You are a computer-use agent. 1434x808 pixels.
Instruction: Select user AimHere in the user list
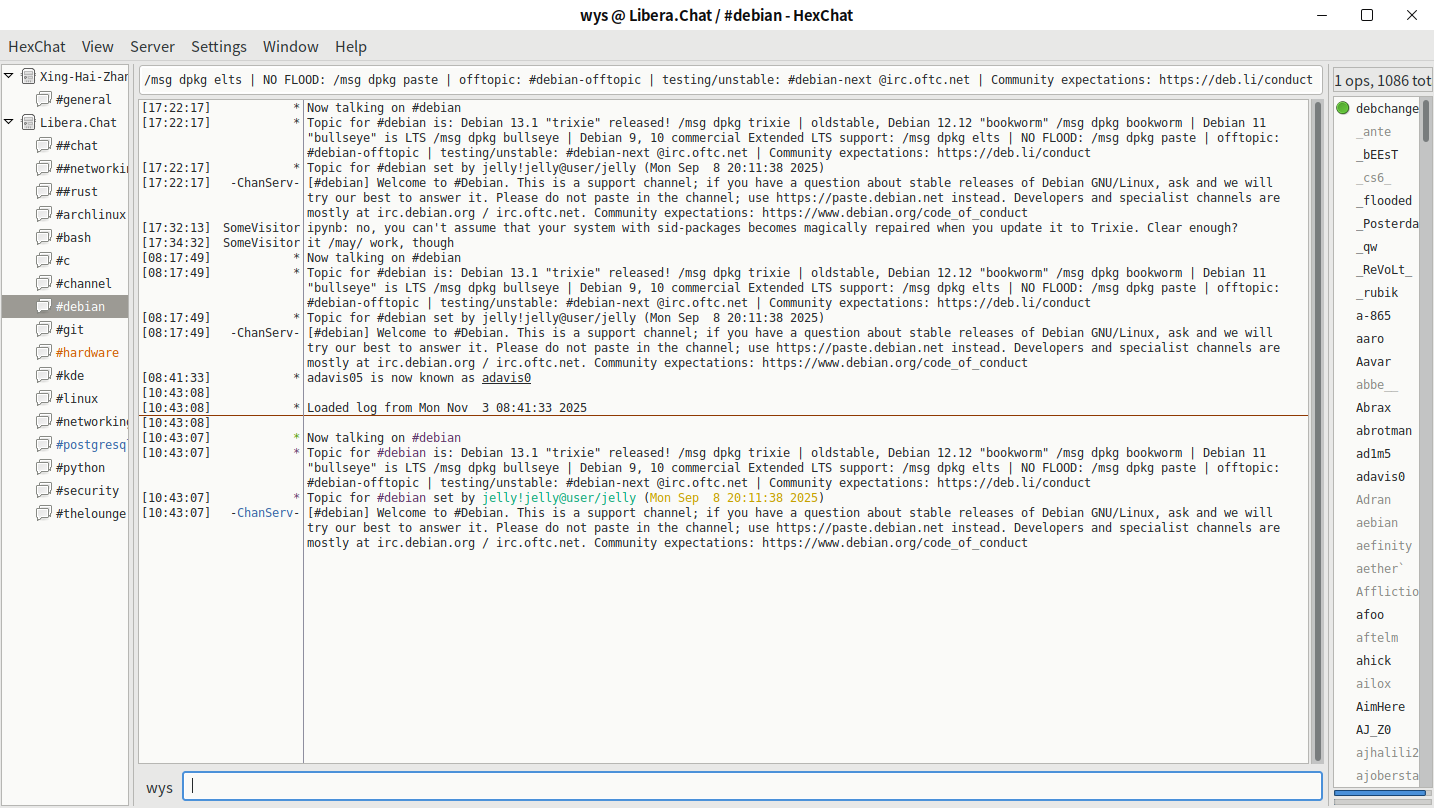click(x=1380, y=706)
